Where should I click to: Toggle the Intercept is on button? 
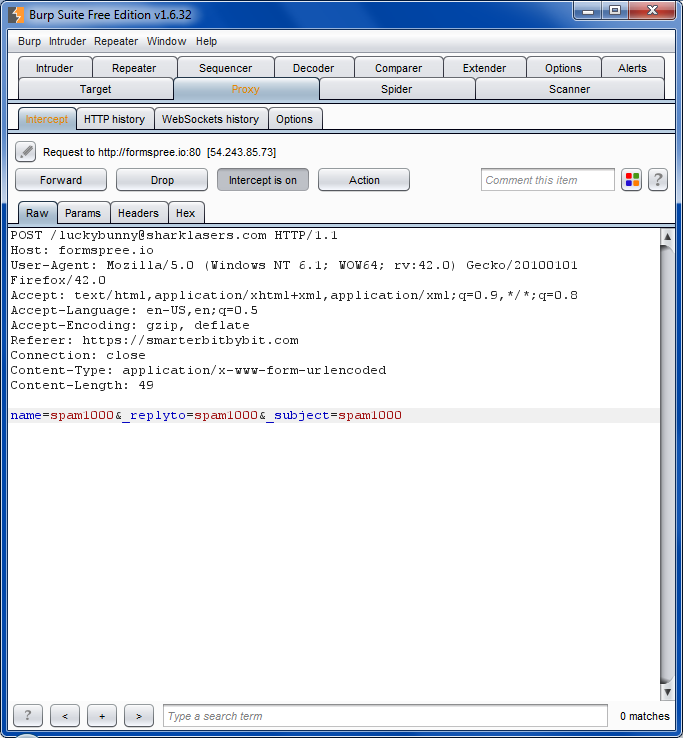pos(263,180)
